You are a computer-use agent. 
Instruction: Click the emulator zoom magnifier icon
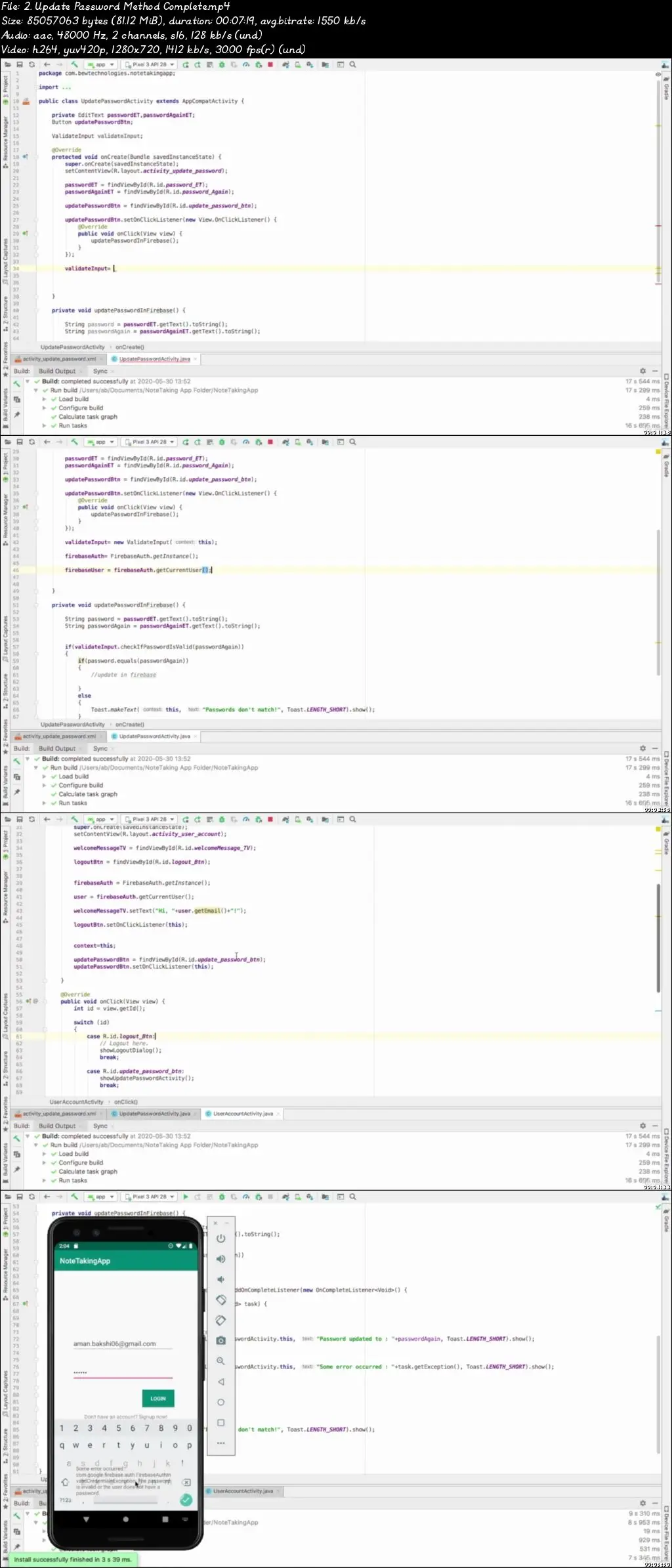click(x=221, y=1361)
